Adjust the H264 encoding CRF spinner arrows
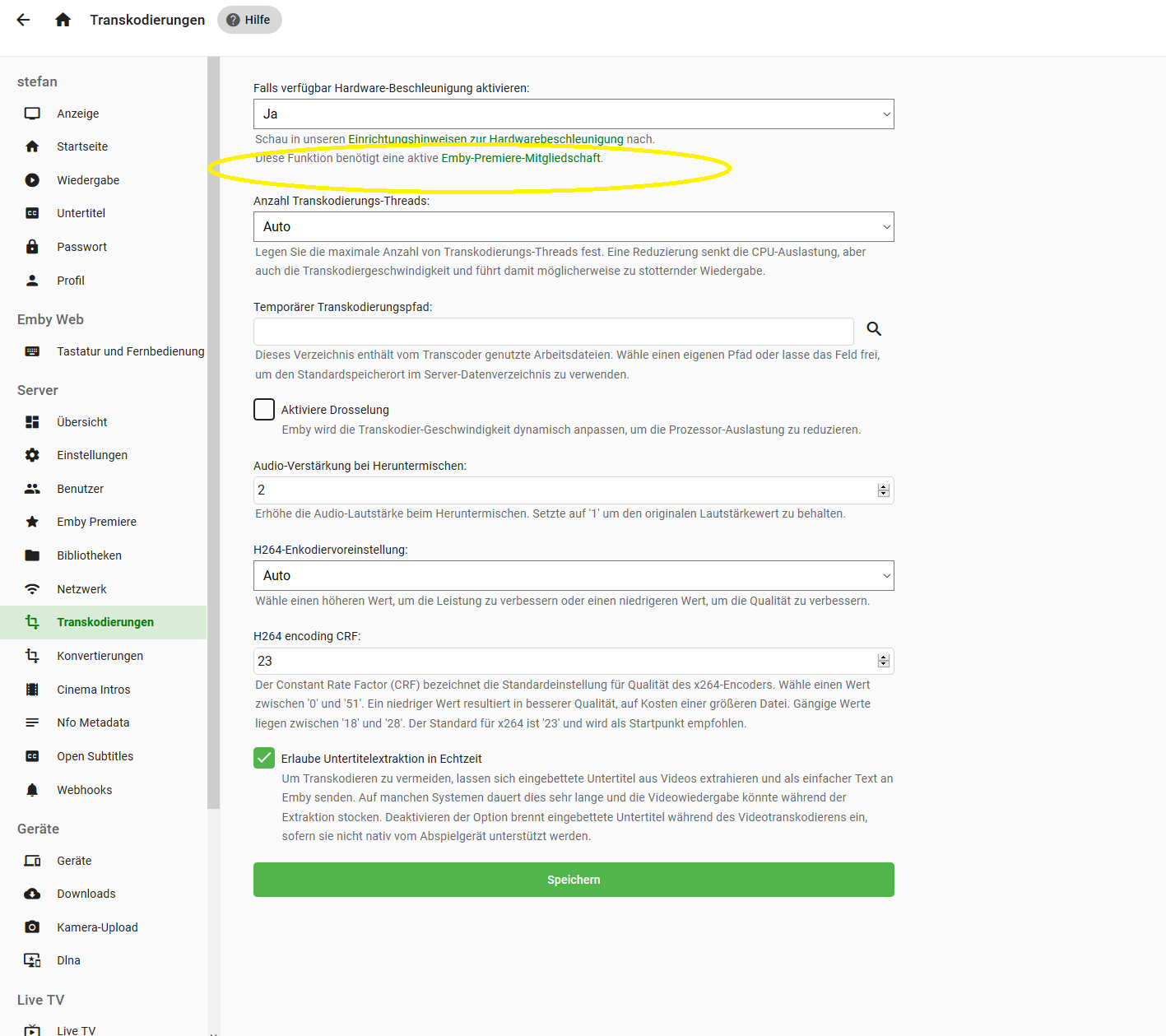 click(884, 661)
